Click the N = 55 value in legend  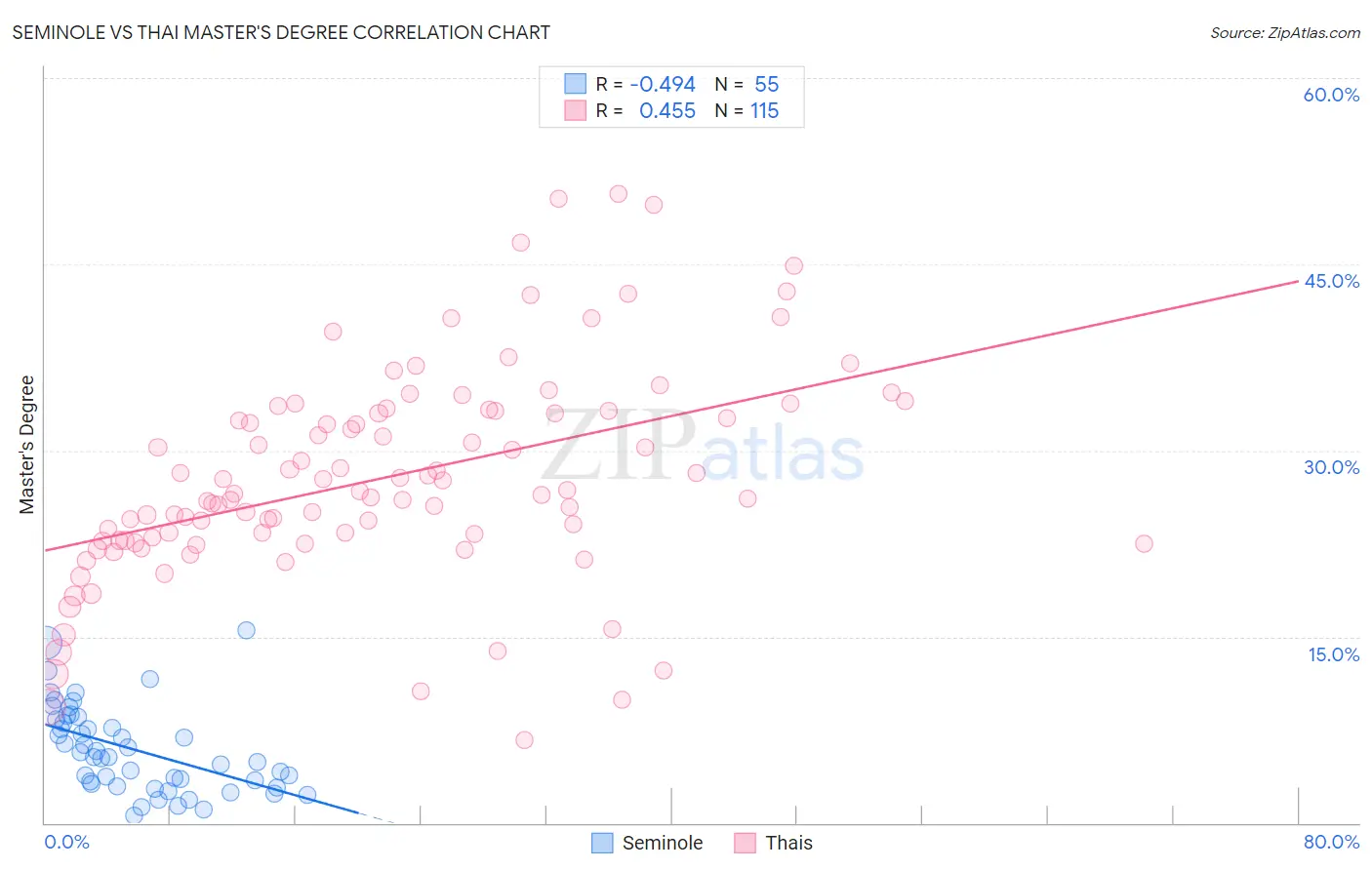747,84
